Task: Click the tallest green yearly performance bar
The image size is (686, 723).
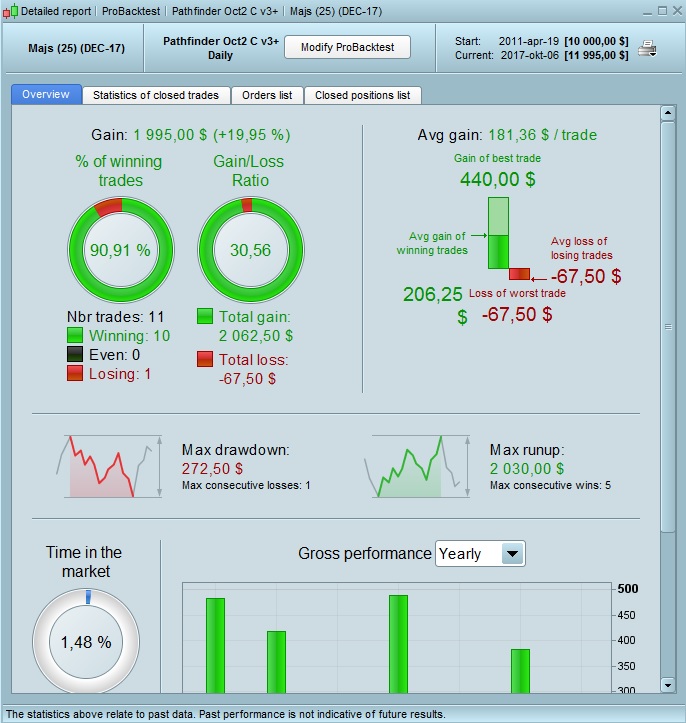Action: [x=398, y=644]
